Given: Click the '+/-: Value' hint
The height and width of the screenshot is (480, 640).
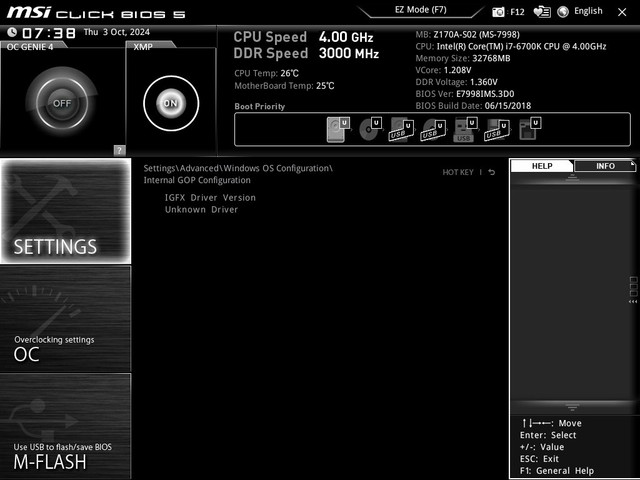Looking at the screenshot, I should click(542, 447).
